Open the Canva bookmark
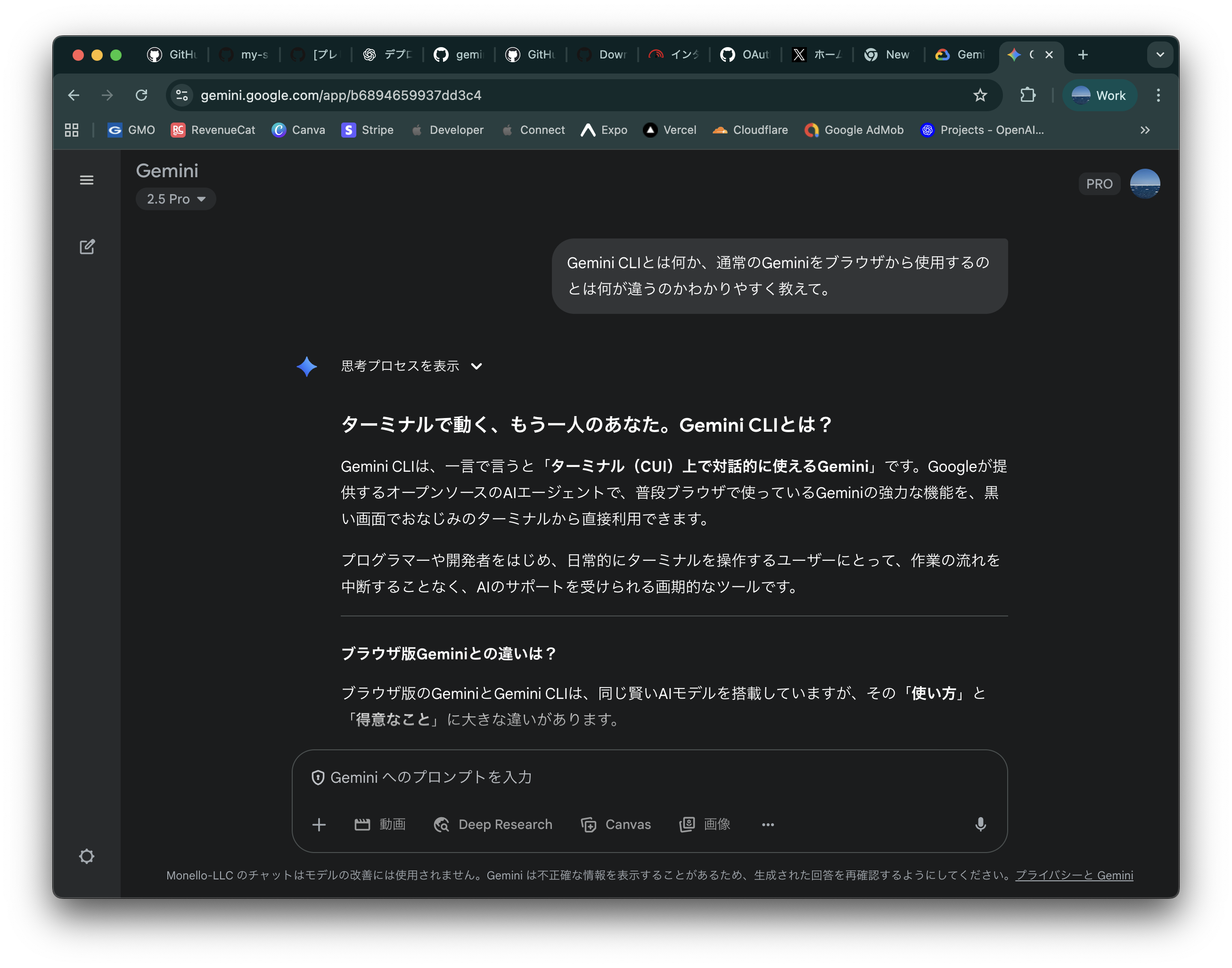 click(x=298, y=130)
